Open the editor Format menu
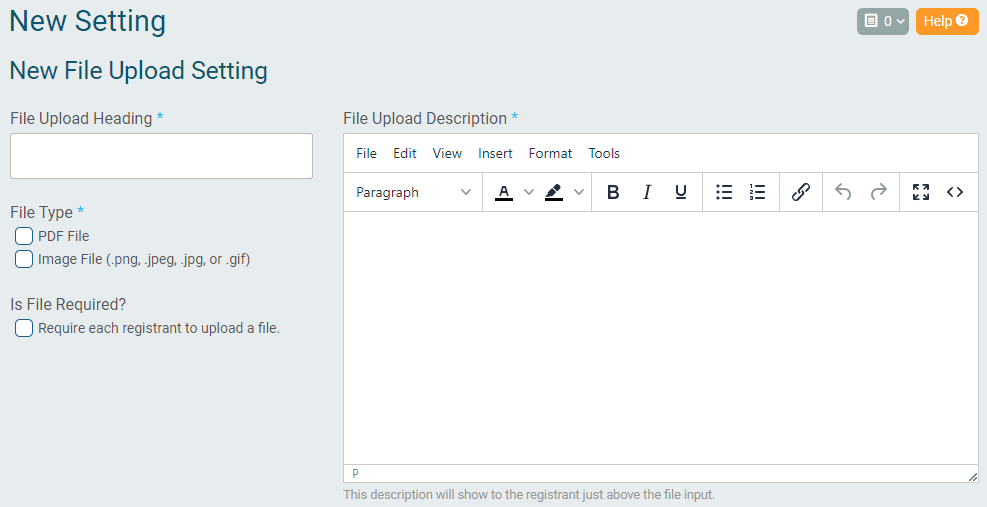The height and width of the screenshot is (507, 987). tap(550, 153)
